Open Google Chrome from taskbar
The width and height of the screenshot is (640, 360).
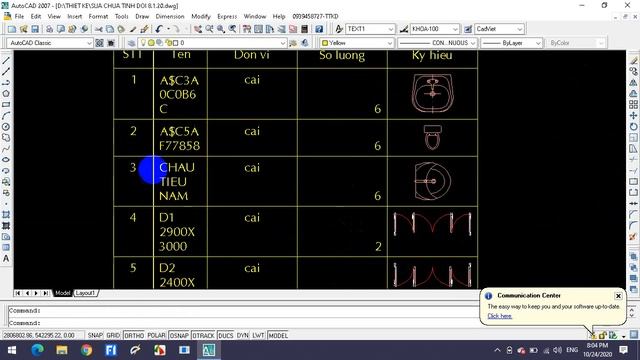(x=86, y=350)
